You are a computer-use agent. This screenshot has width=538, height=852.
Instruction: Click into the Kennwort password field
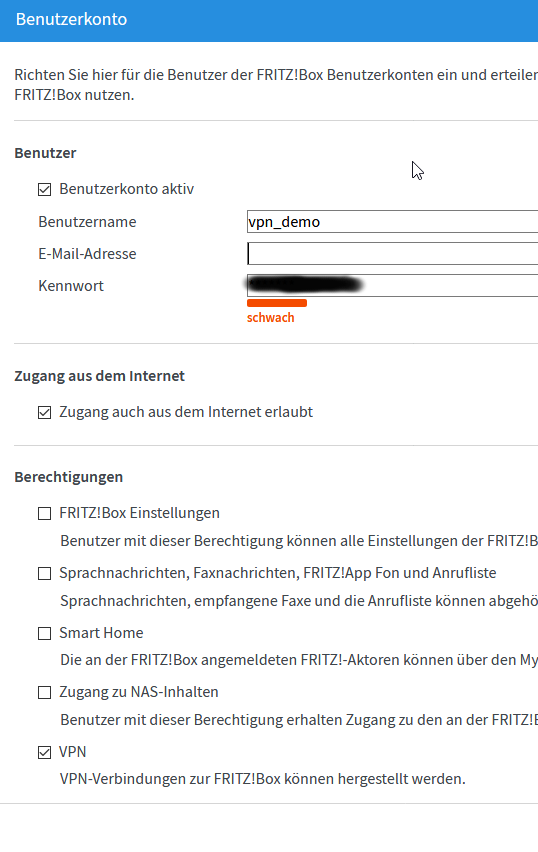click(392, 286)
